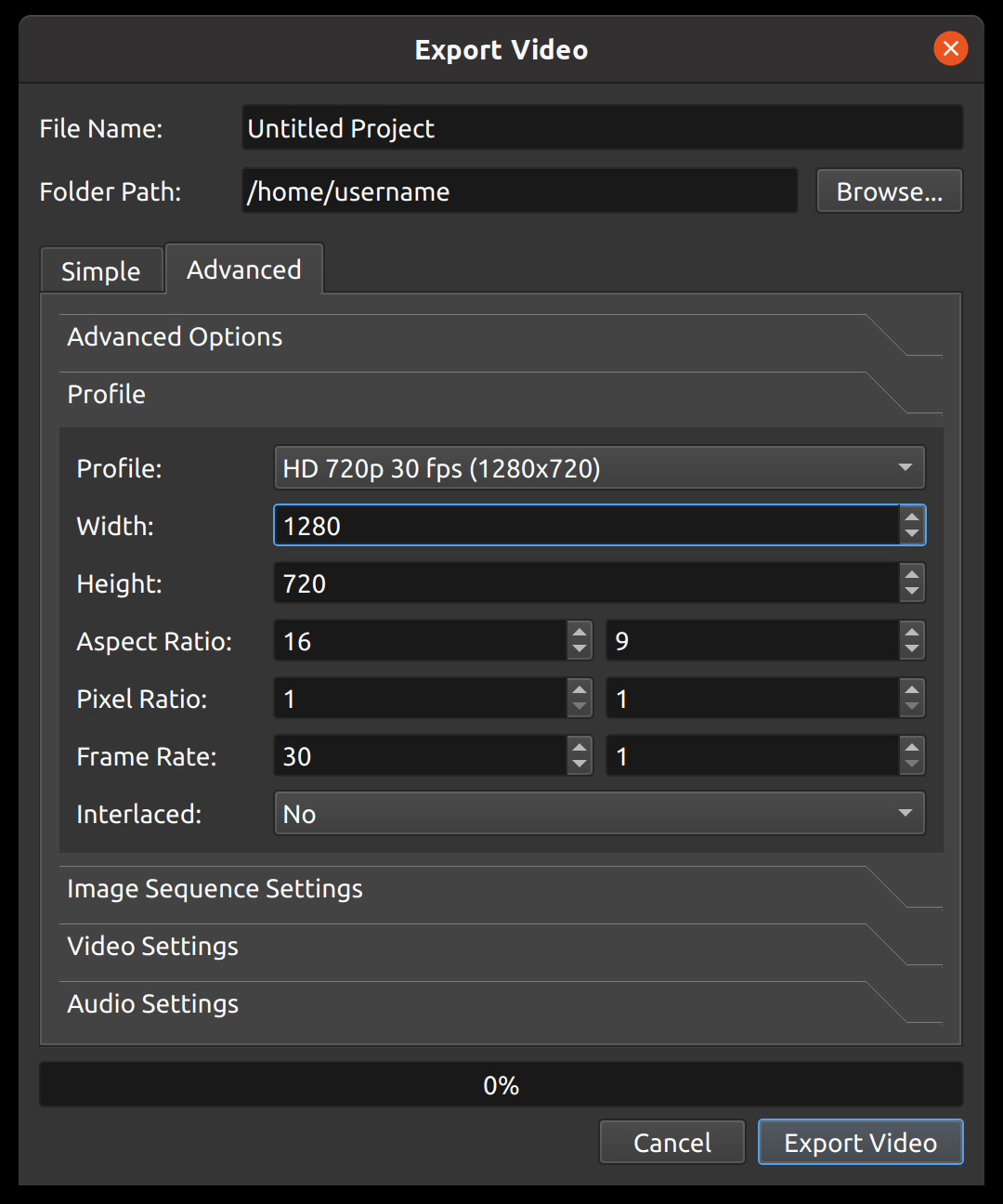Screen dimensions: 1003x1204
Task: Expand the Advanced Options section
Action: (x=175, y=336)
